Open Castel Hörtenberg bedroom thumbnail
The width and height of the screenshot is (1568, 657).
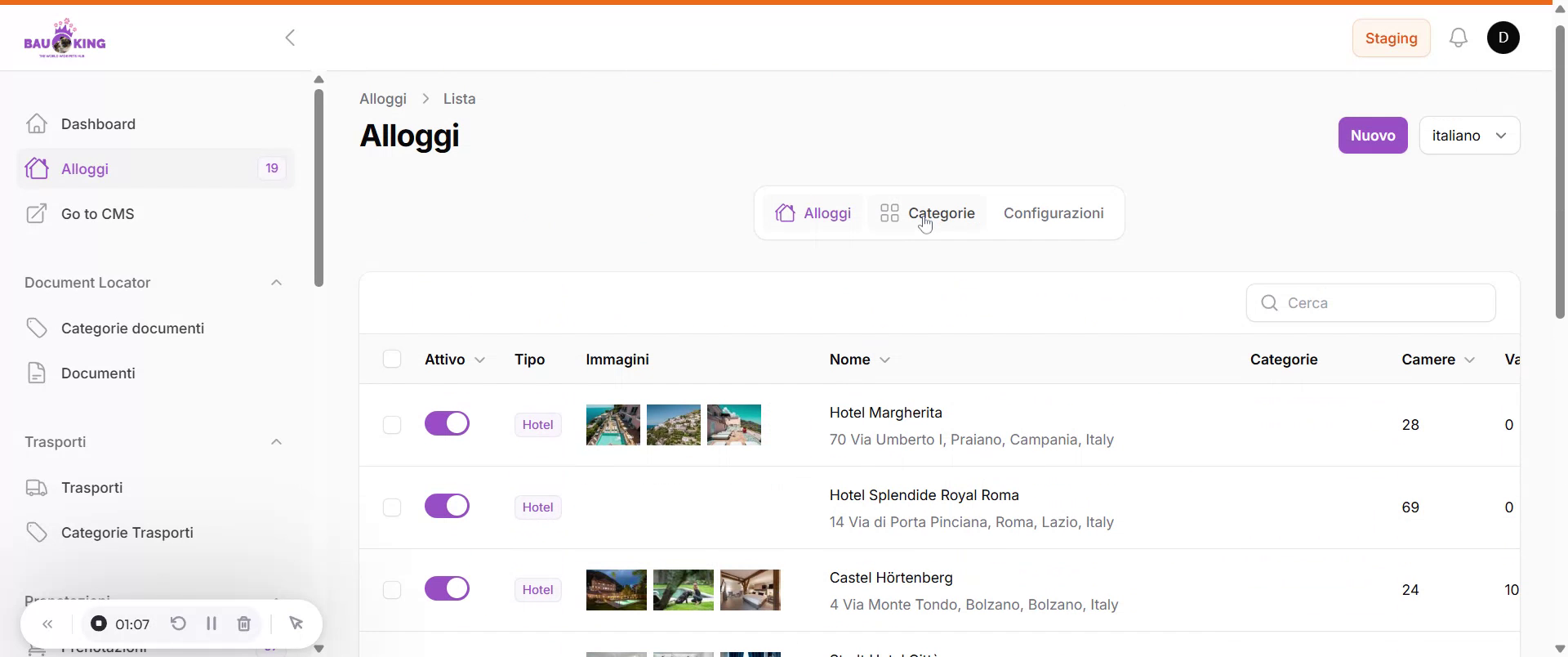(751, 590)
